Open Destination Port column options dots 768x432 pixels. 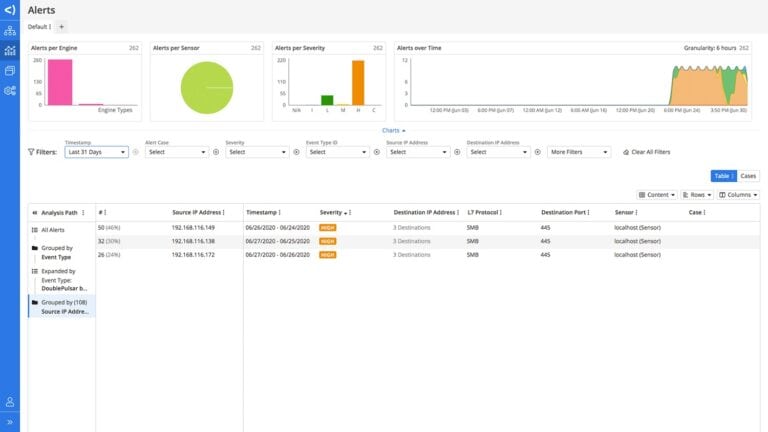[588, 213]
